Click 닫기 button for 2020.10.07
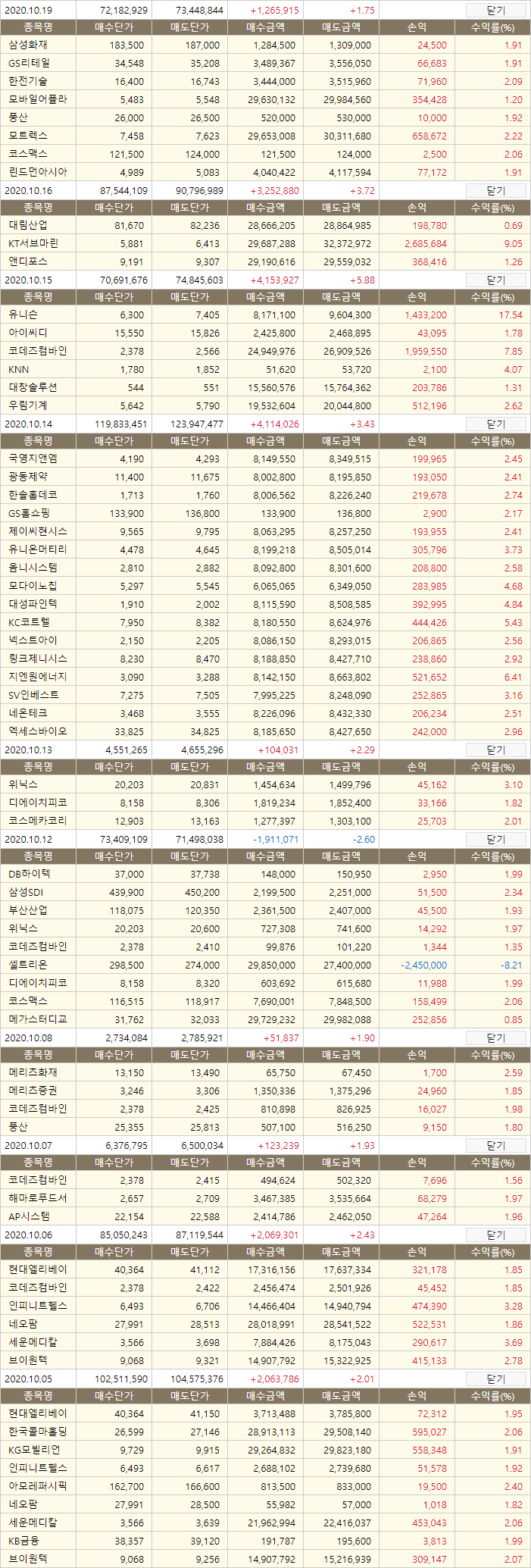Viewport: 531px width, 1568px height. point(495,1146)
